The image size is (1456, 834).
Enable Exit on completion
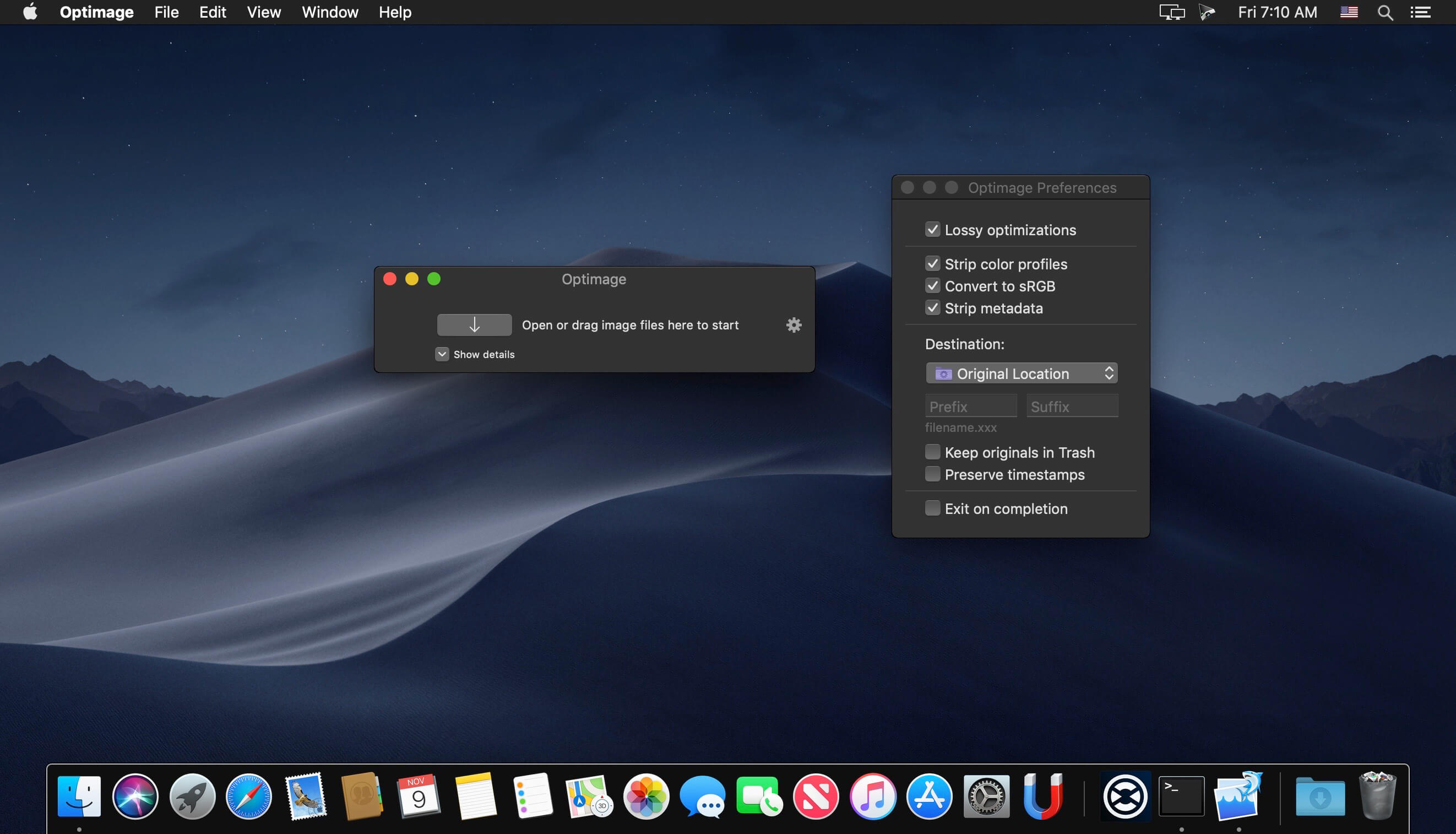(932, 508)
